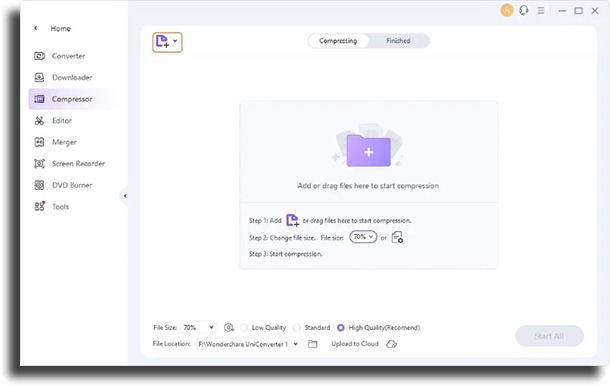Screen dimensions: 610x386
Task: Select the Low Quality radio button
Action: (244, 328)
